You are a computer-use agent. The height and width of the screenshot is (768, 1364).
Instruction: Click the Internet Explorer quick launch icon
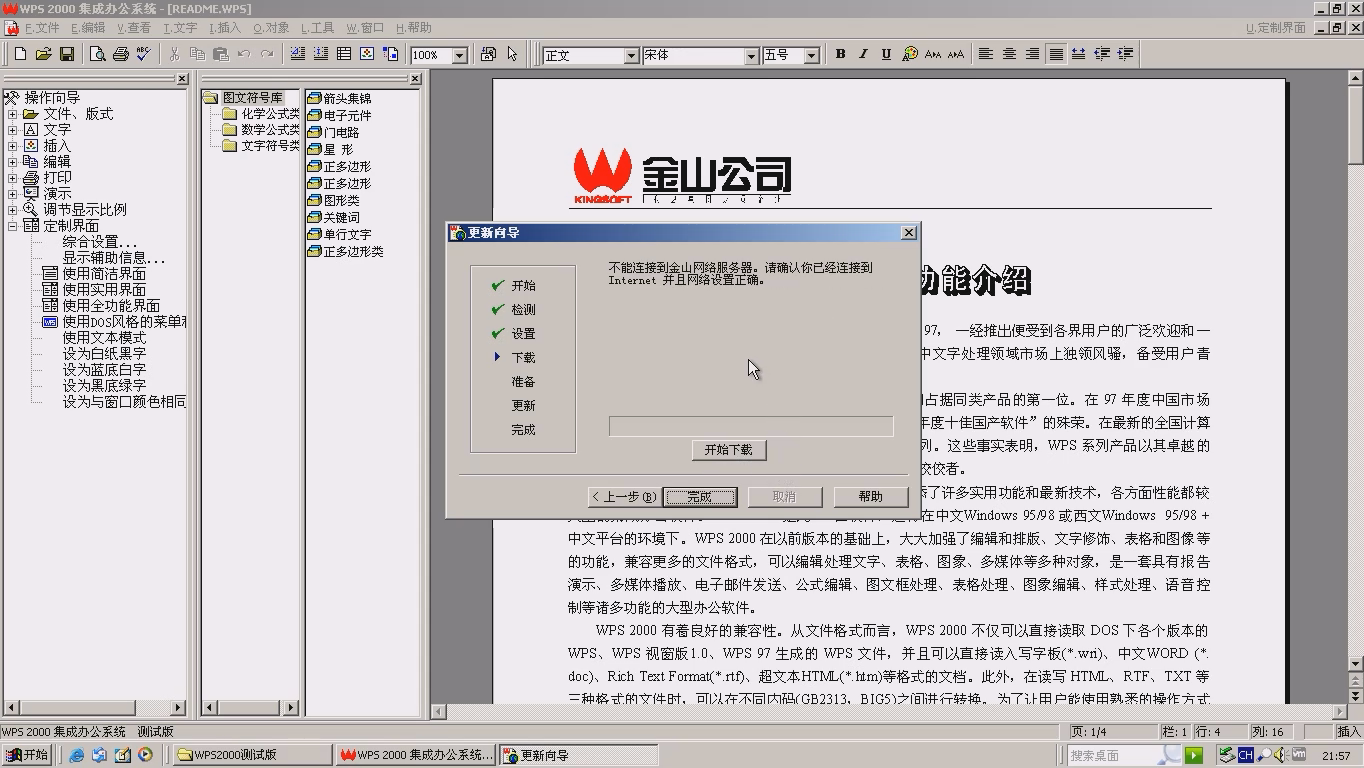click(x=77, y=755)
